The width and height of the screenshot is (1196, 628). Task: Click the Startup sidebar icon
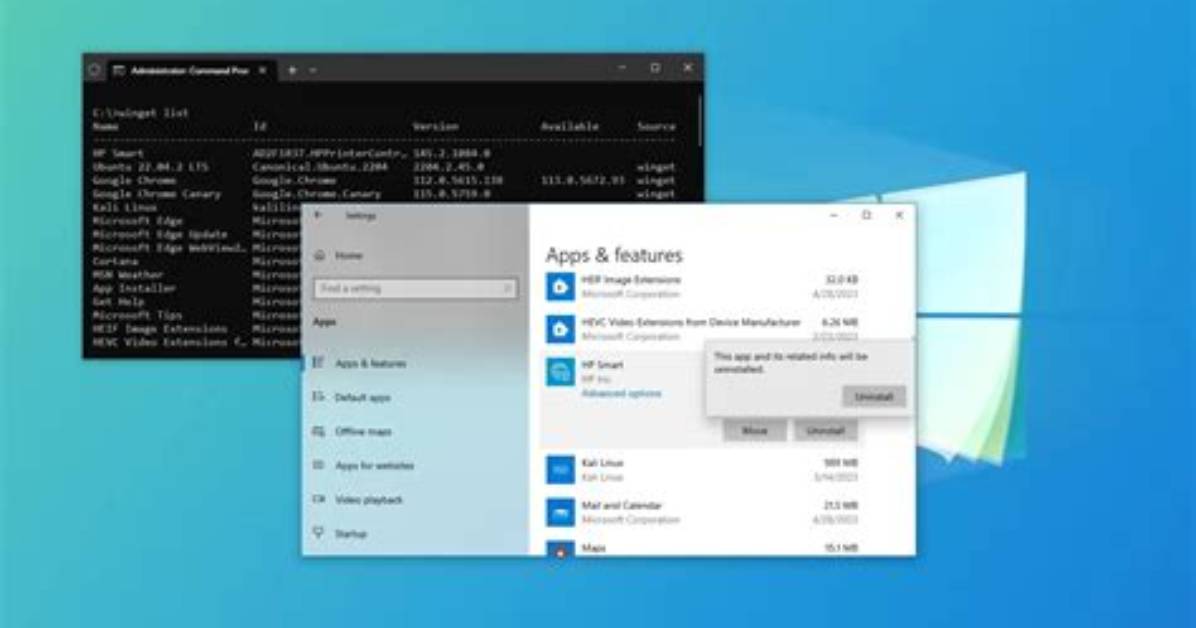319,533
